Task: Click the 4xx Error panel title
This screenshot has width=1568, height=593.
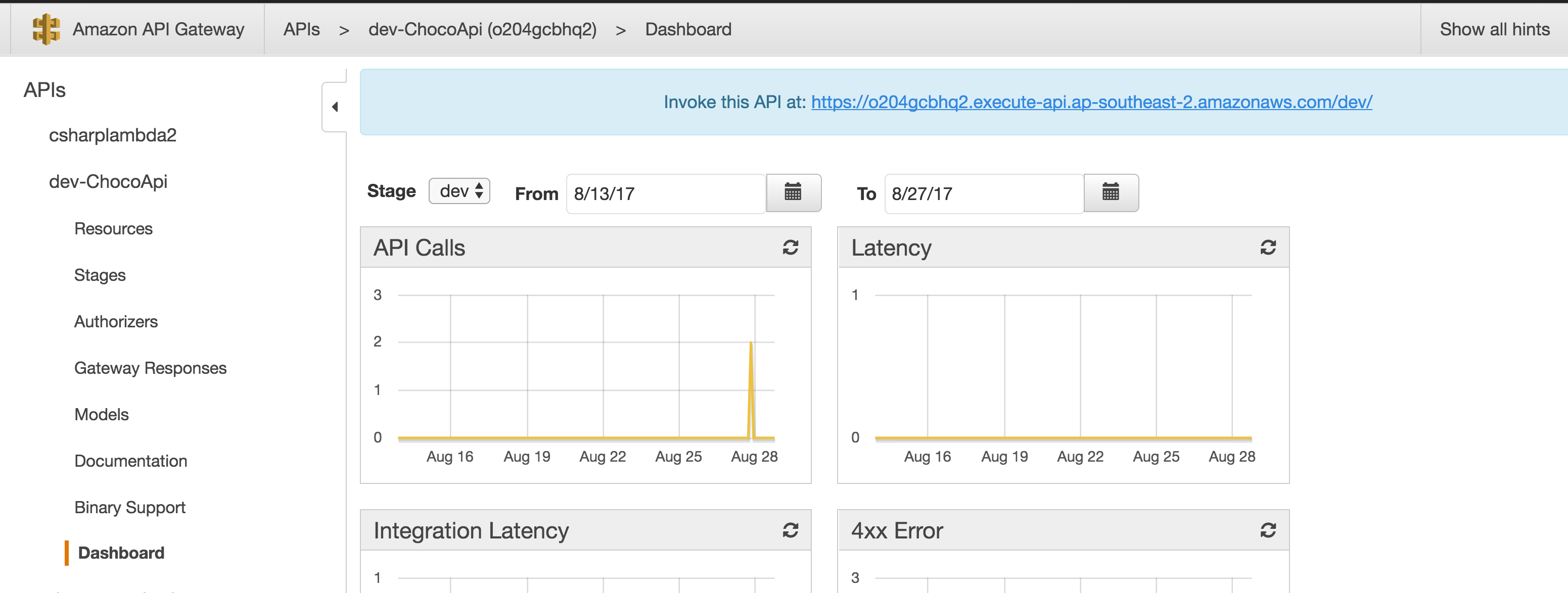Action: (897, 530)
